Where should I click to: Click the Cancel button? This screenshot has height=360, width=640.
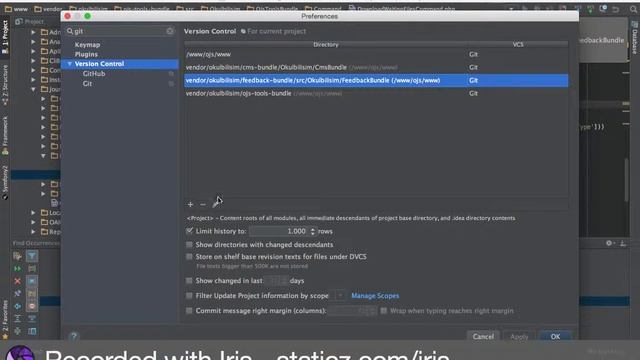(x=483, y=336)
